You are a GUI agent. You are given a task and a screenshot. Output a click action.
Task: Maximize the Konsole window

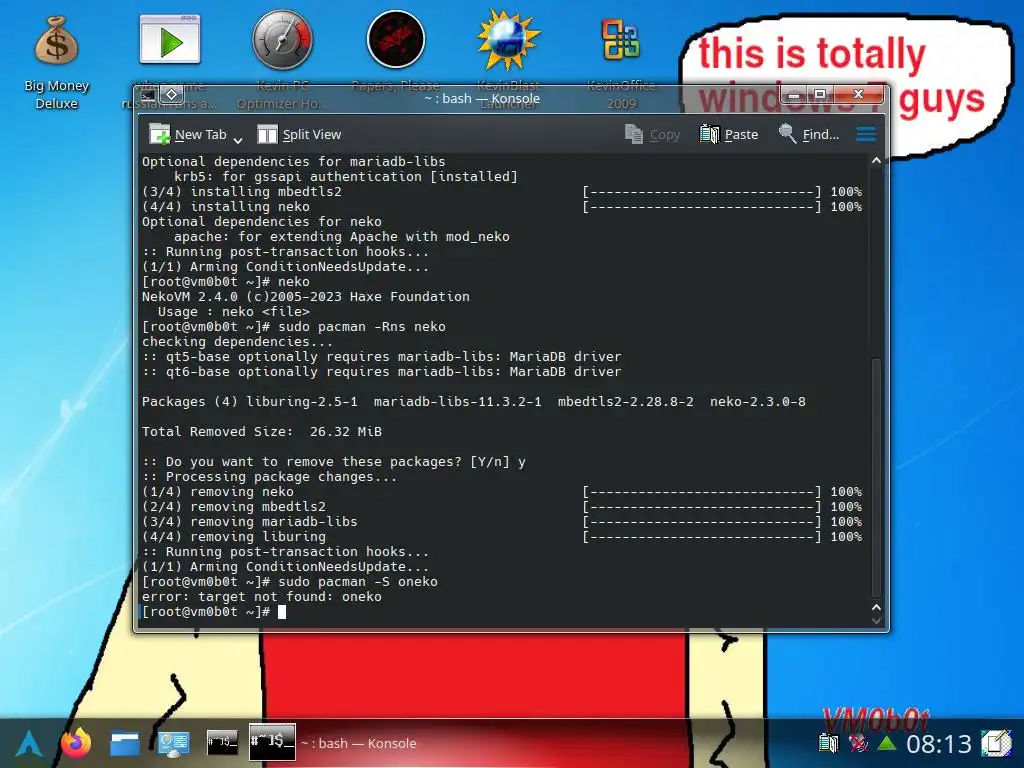click(820, 95)
